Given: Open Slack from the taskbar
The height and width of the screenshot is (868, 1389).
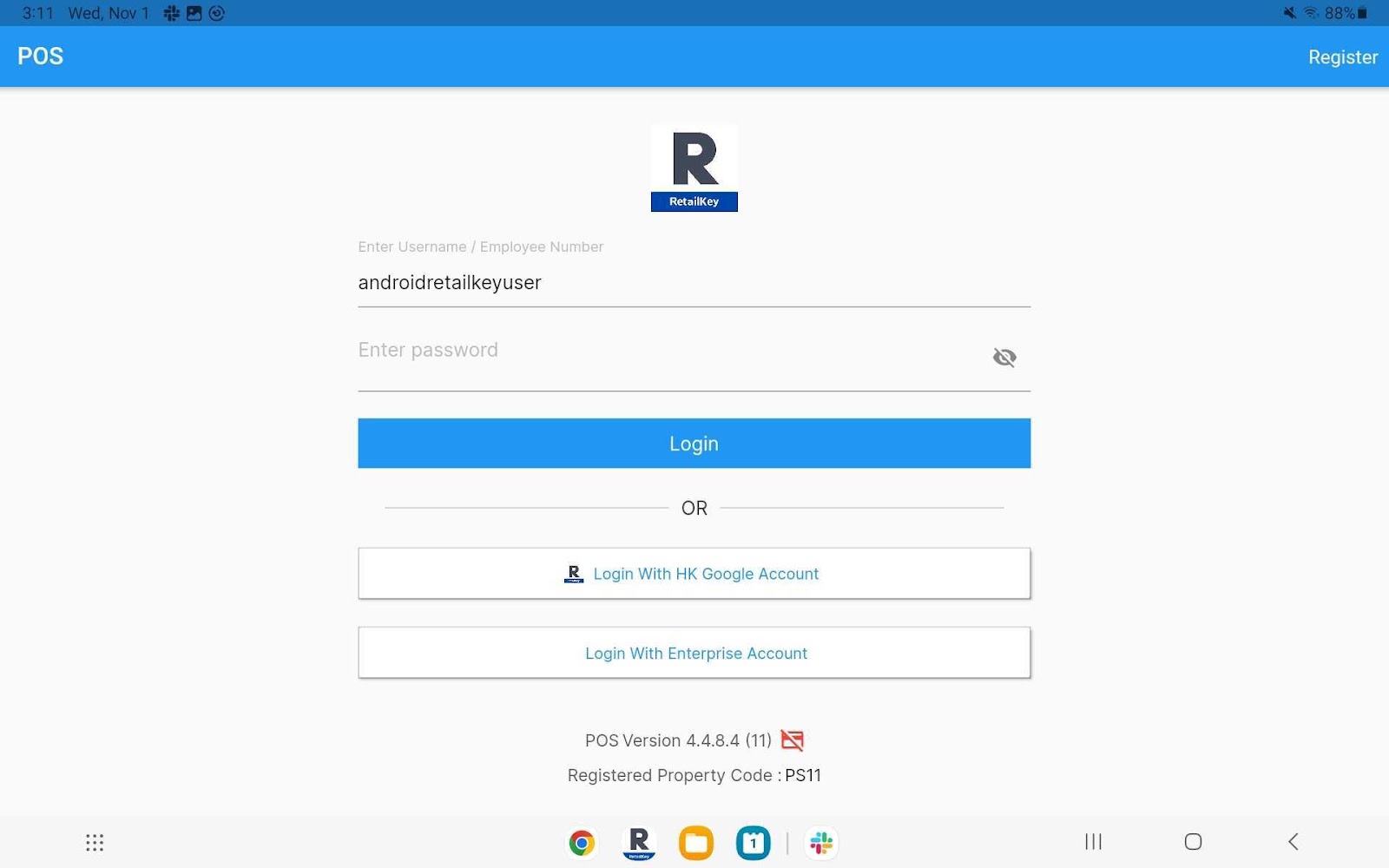Looking at the screenshot, I should 821,843.
